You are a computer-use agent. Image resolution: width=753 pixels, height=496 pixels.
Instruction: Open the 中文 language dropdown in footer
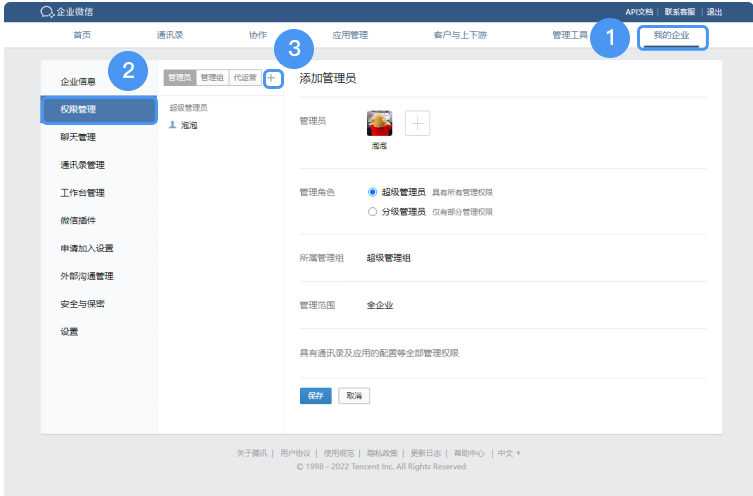coord(509,453)
